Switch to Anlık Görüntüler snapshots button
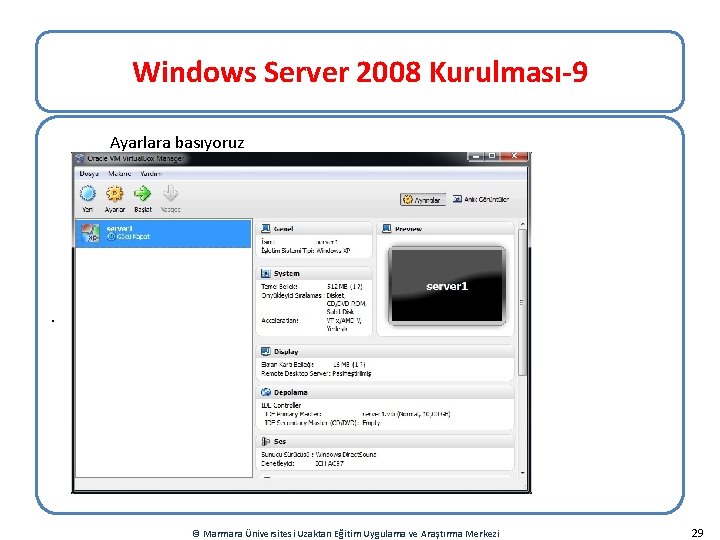 coord(481,199)
